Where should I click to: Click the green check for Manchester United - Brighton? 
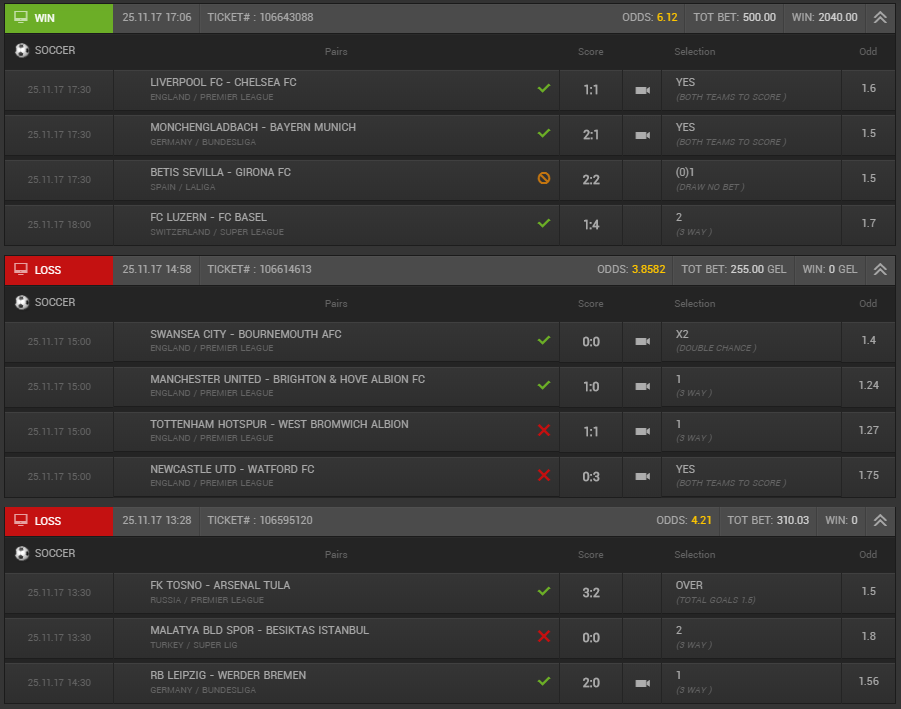tap(544, 385)
